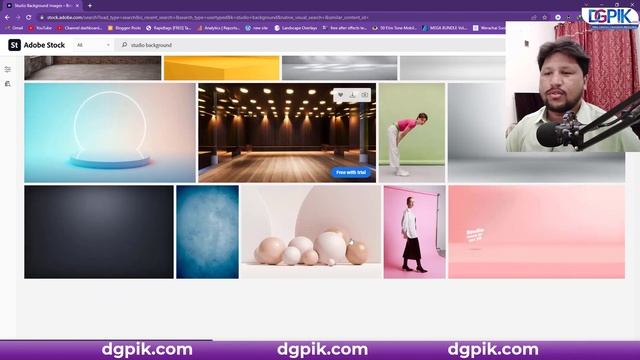Screen dimensions: 640x360
Task: Open the beige spheres arch thumbnail
Action: tap(311, 232)
